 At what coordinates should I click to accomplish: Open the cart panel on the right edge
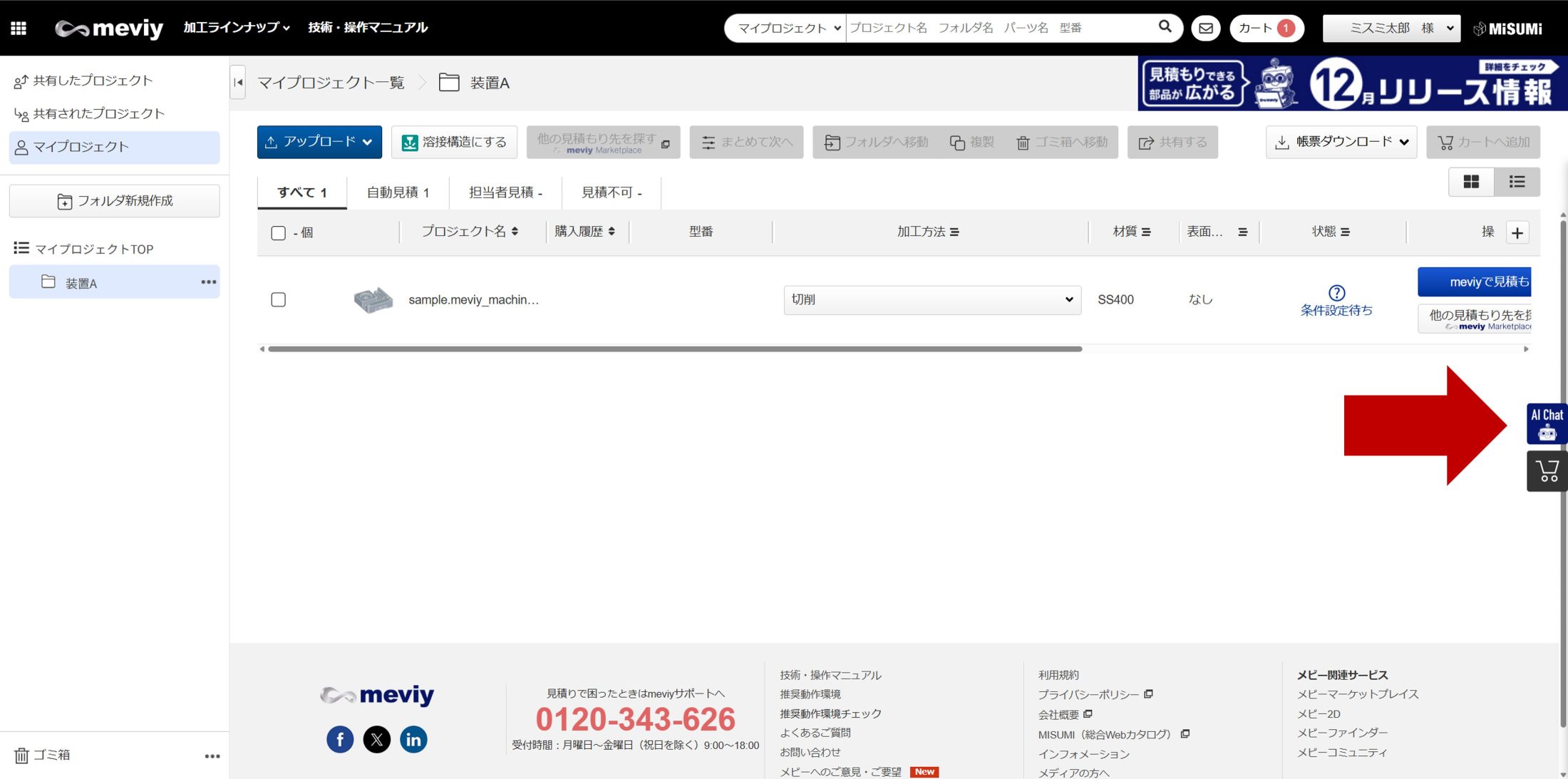pos(1546,470)
